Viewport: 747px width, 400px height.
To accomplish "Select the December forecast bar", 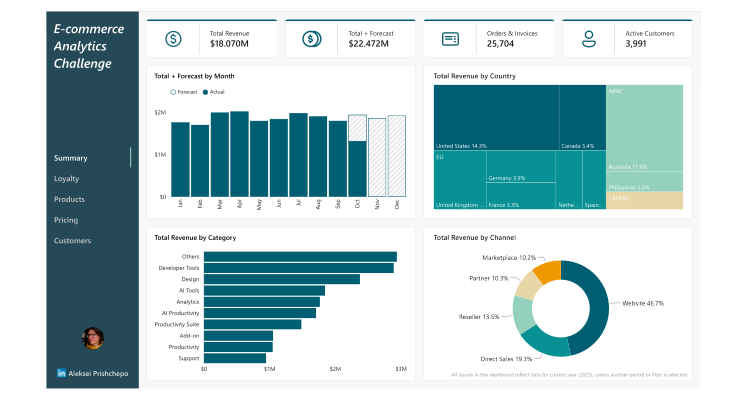I will click(396, 155).
